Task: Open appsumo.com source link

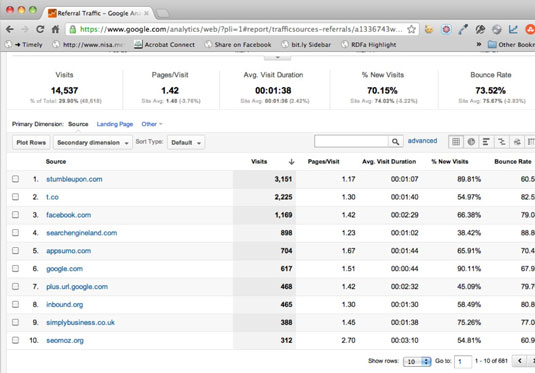Action: click(x=69, y=251)
